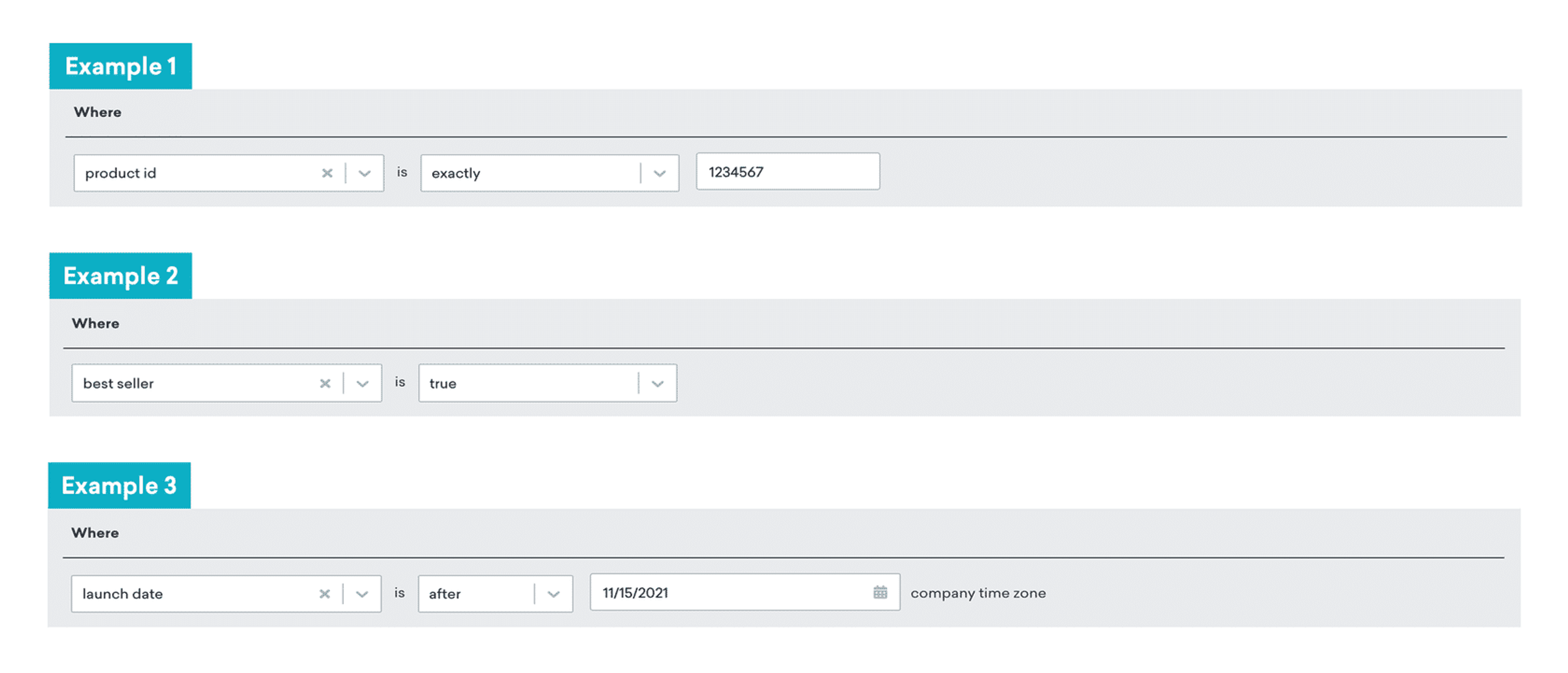Expand the best seller dropdown arrow

363,383
